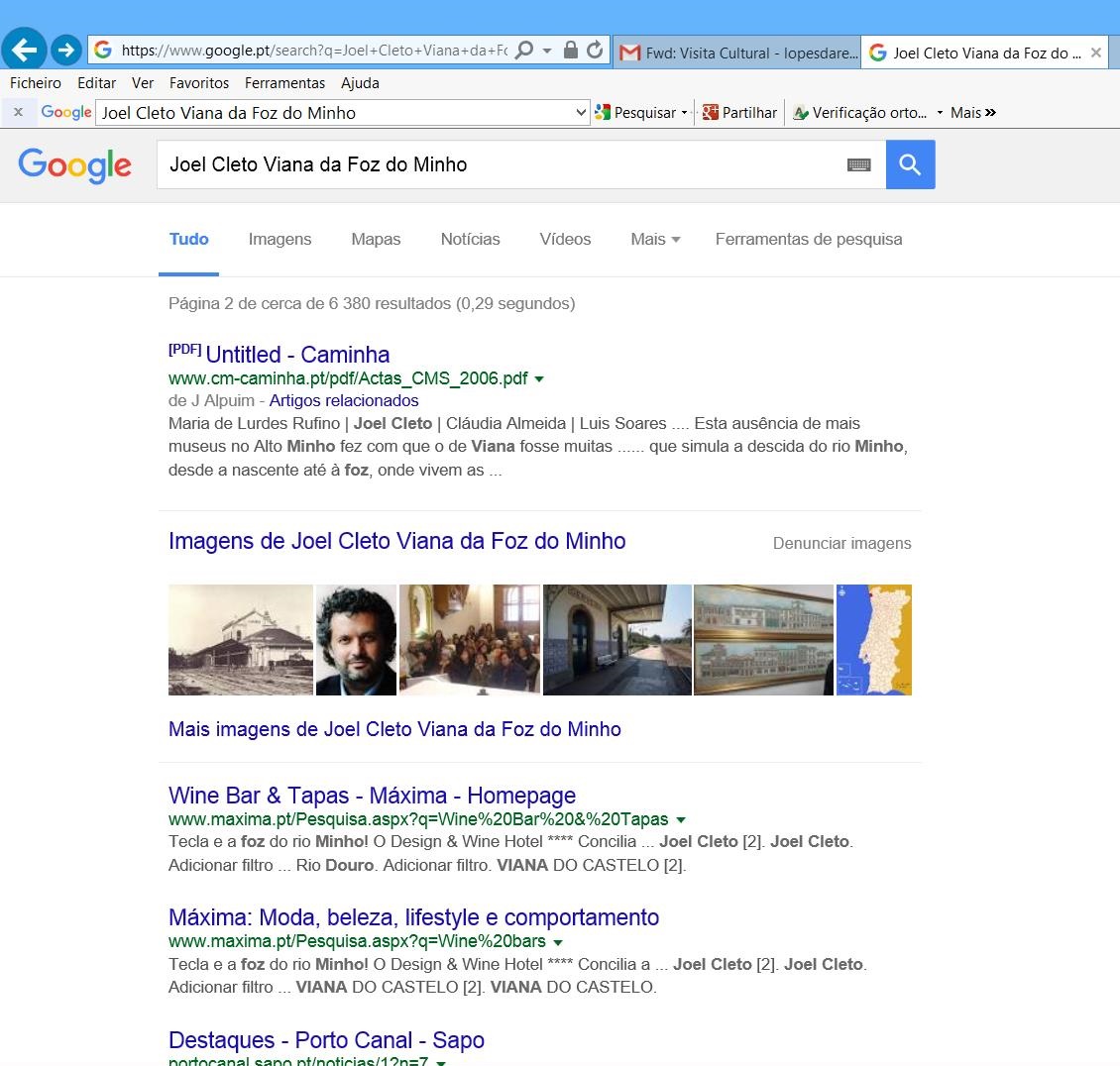Expand the Google toolbar search box dropdown

pos(581,112)
